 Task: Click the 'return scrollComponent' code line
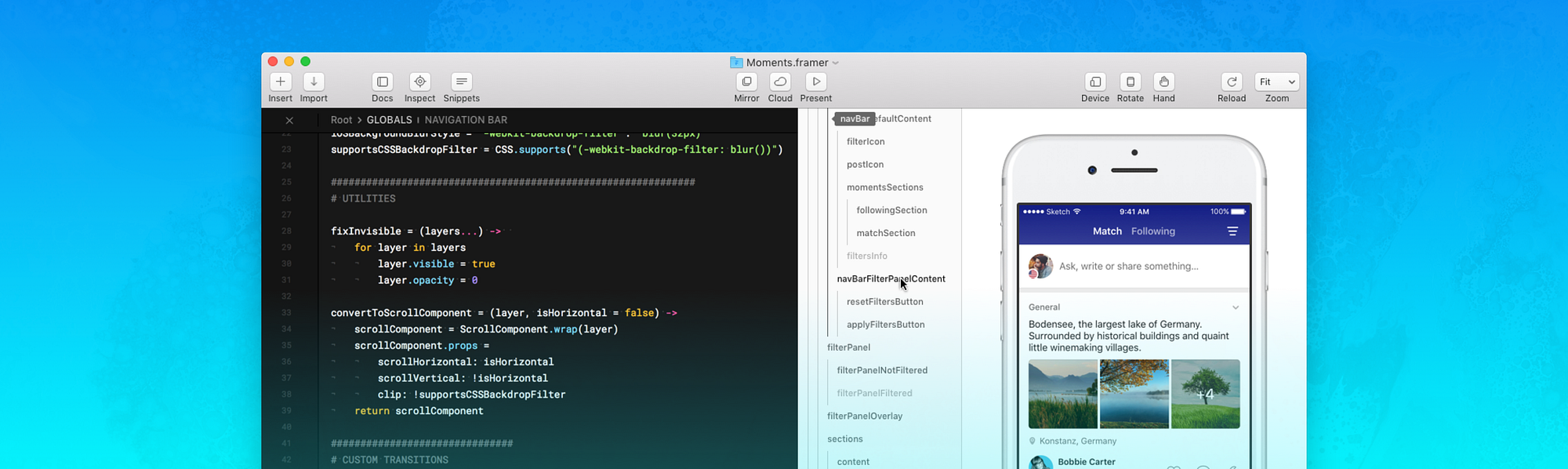pyautogui.click(x=419, y=411)
